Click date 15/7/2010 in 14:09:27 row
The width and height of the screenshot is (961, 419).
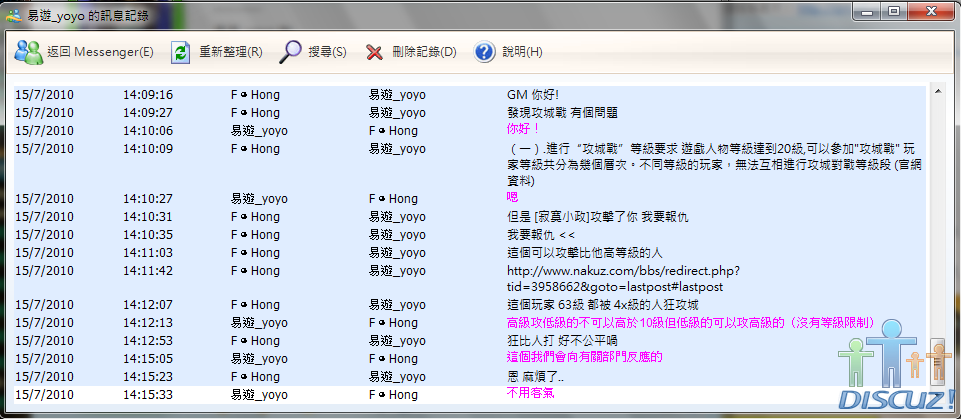(44, 113)
